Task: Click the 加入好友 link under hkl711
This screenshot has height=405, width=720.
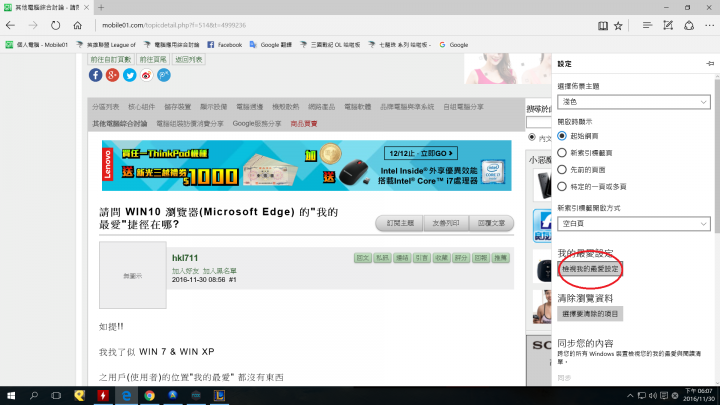Action: (x=185, y=271)
